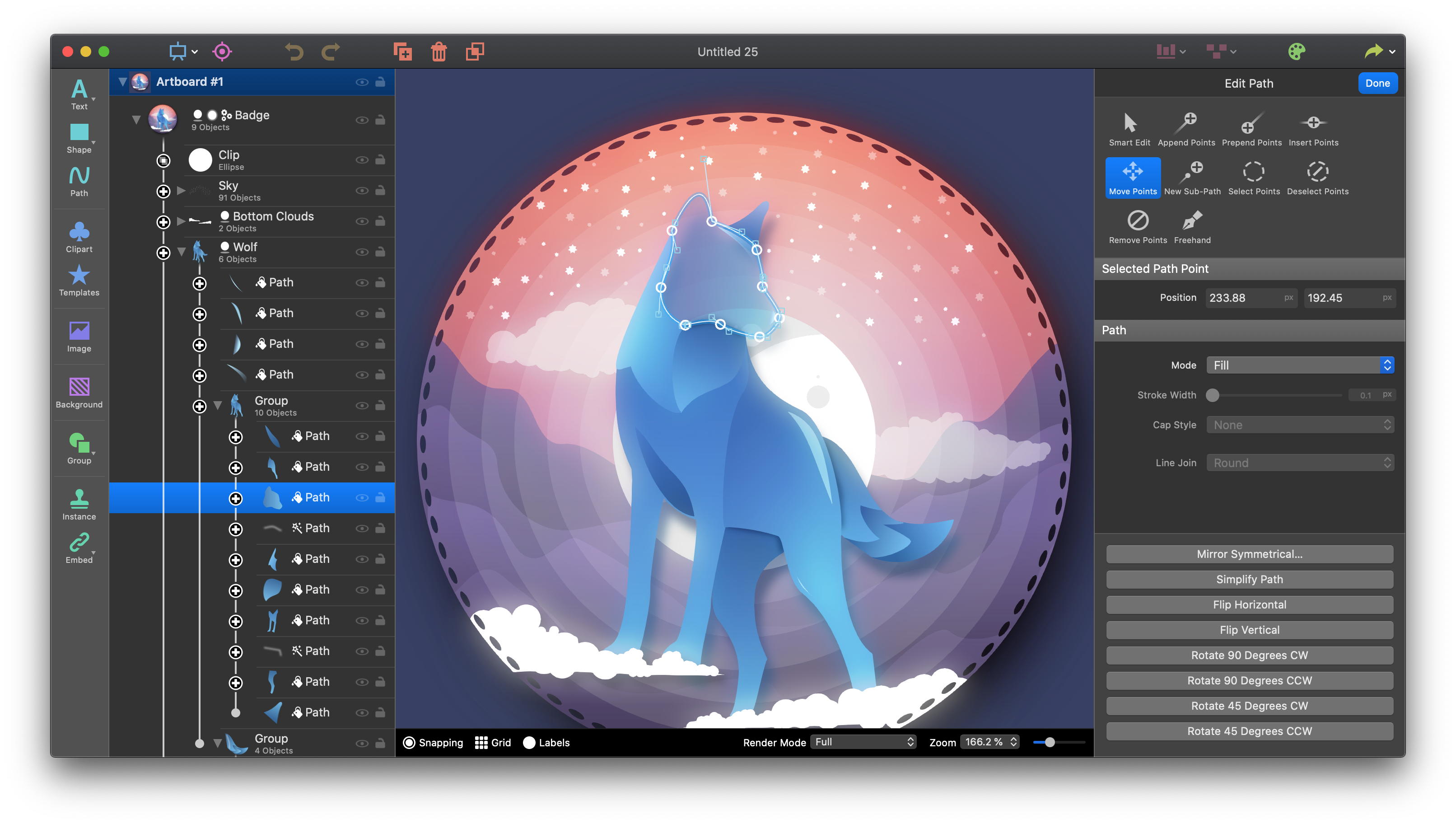
Task: Choose the Select Points tool
Action: [1254, 178]
